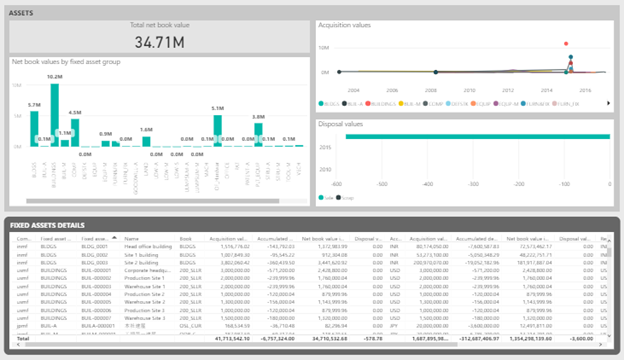The image size is (624, 360).
Task: Click the BUILDINGS red legend dot
Action: tap(368, 103)
